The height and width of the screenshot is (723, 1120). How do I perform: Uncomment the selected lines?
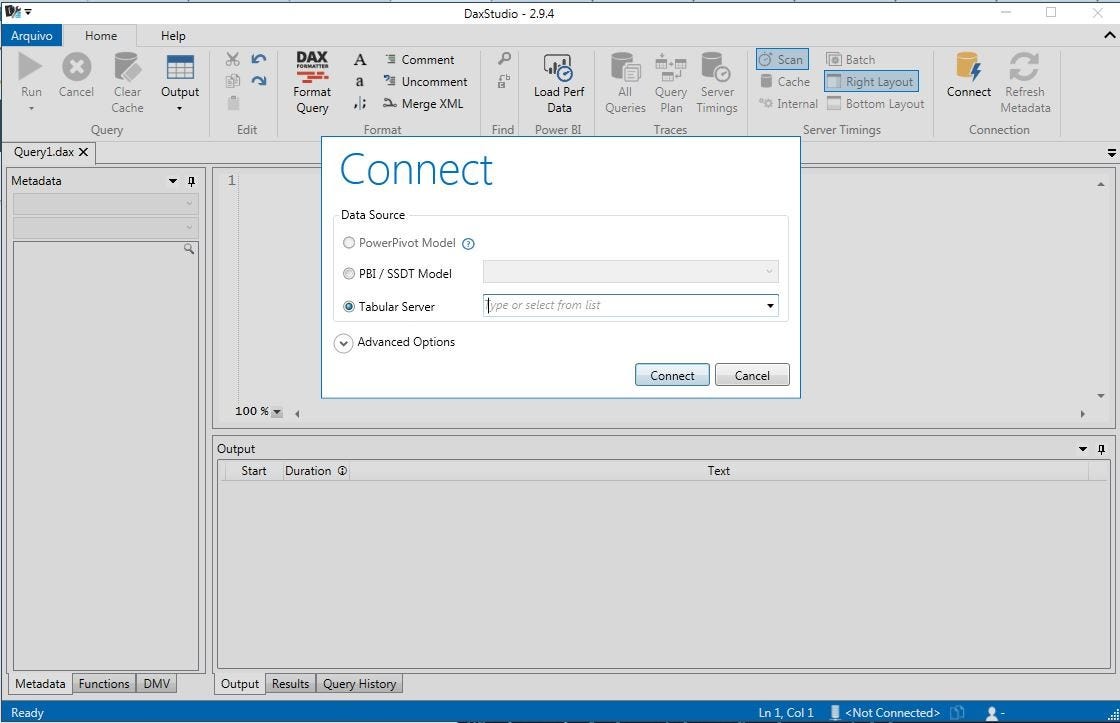click(x=426, y=81)
